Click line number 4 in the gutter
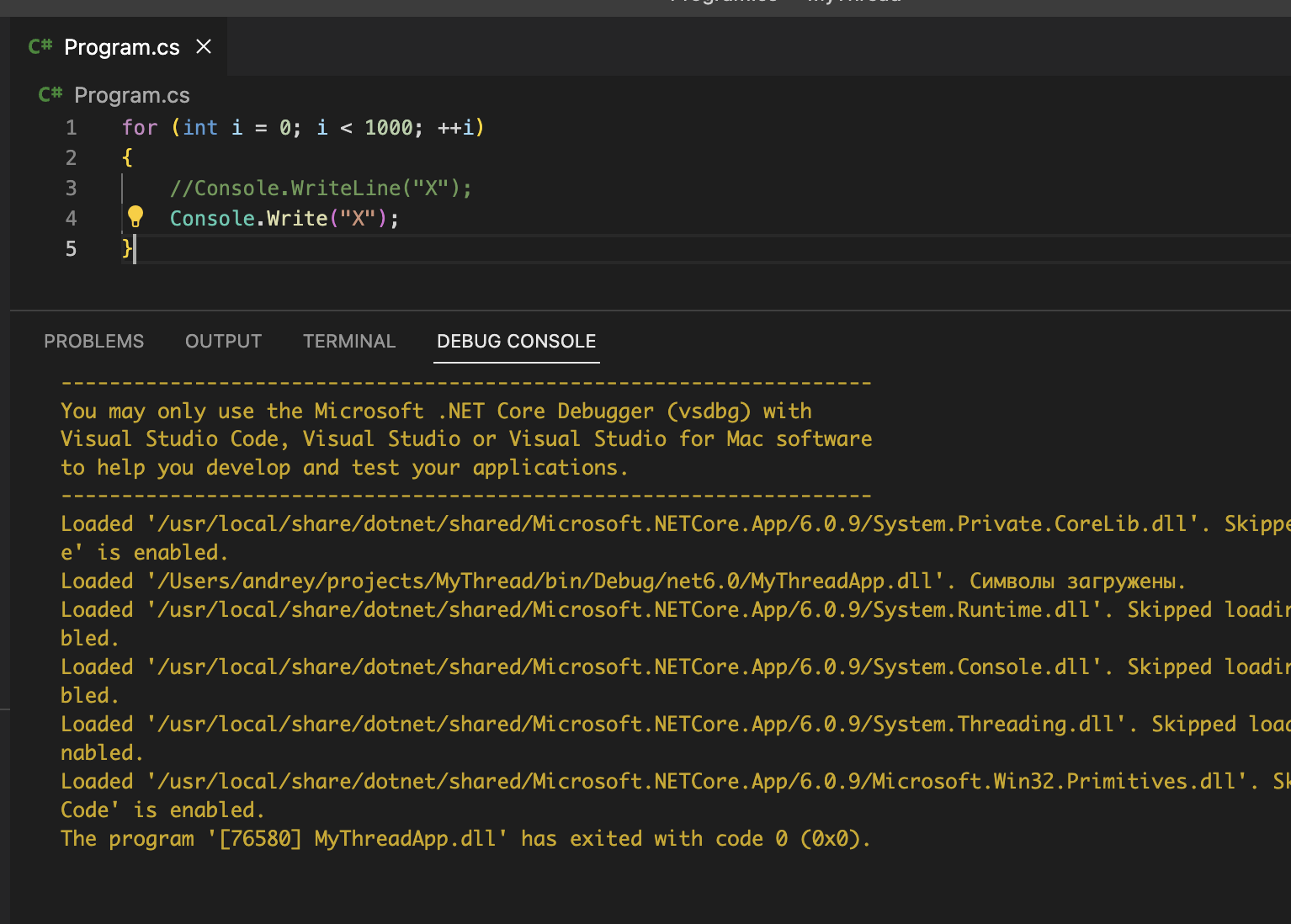Screen dimensions: 1291x924 (x=72, y=219)
